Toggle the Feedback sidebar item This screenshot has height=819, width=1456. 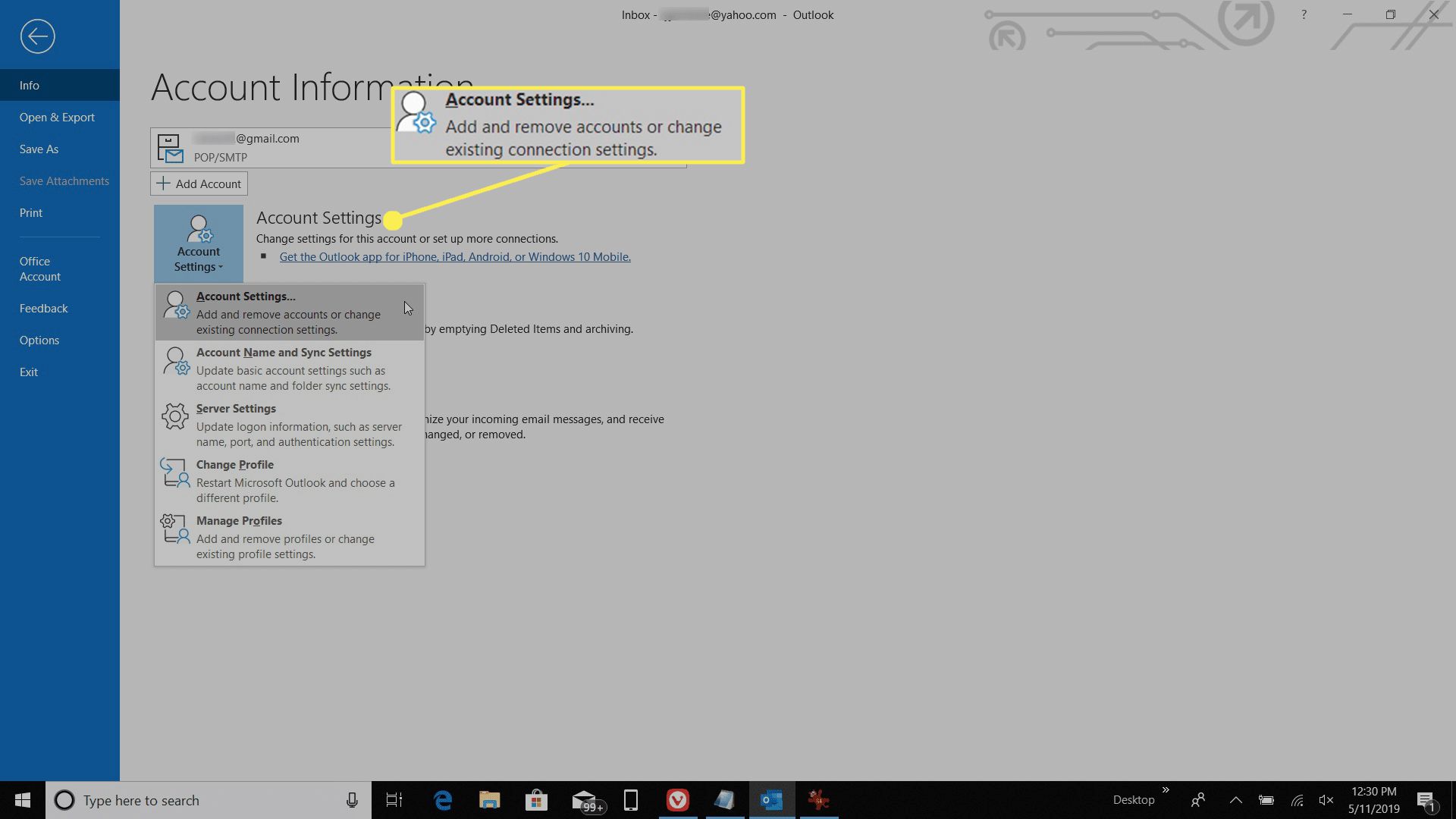pyautogui.click(x=44, y=308)
